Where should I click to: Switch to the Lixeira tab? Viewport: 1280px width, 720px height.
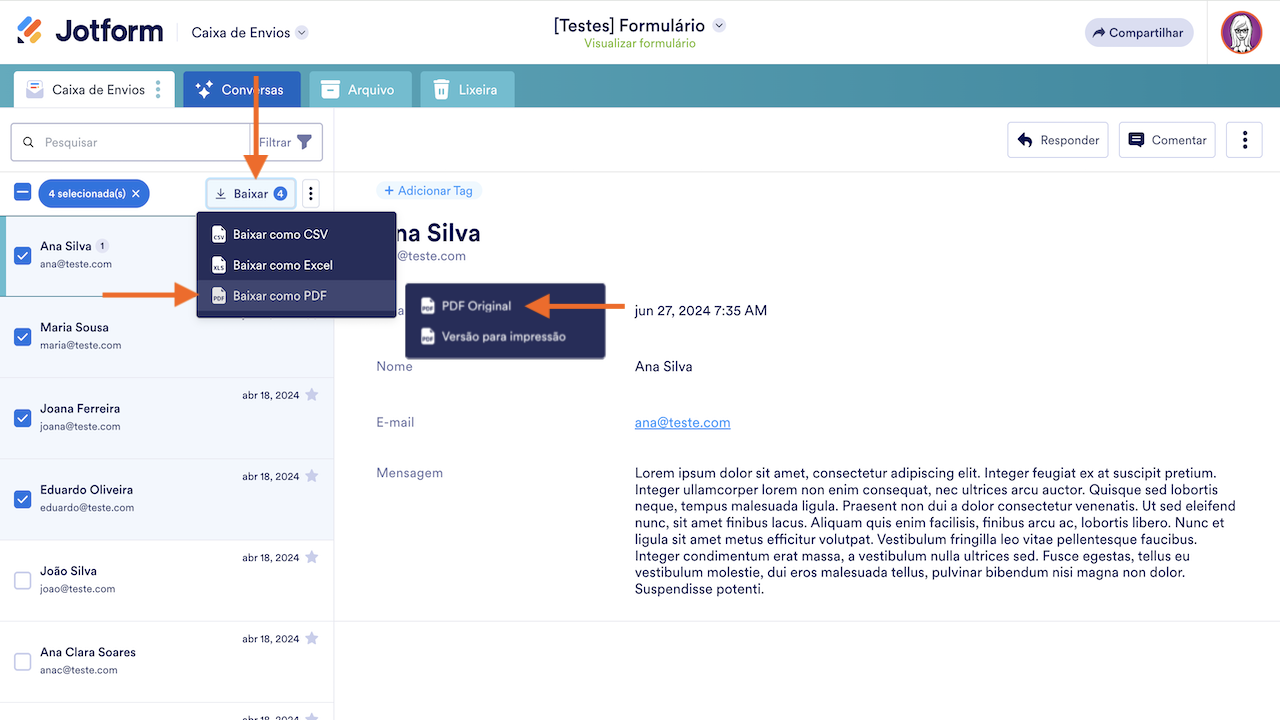[x=467, y=89]
